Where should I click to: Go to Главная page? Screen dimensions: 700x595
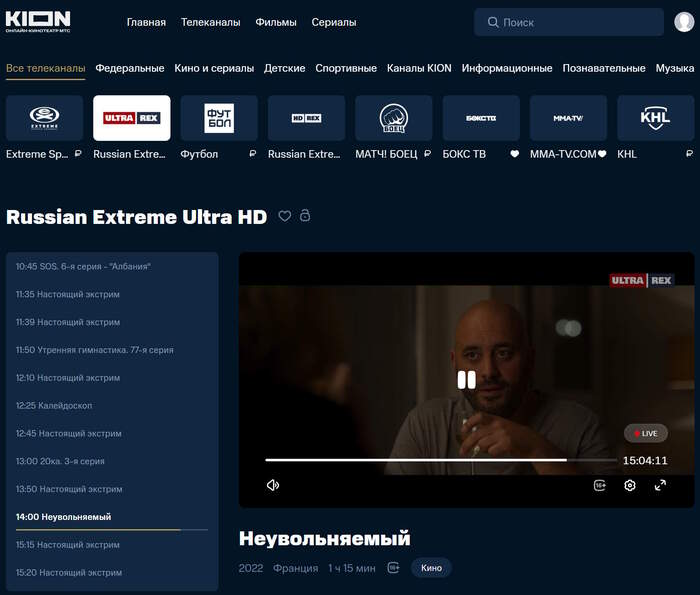(146, 22)
